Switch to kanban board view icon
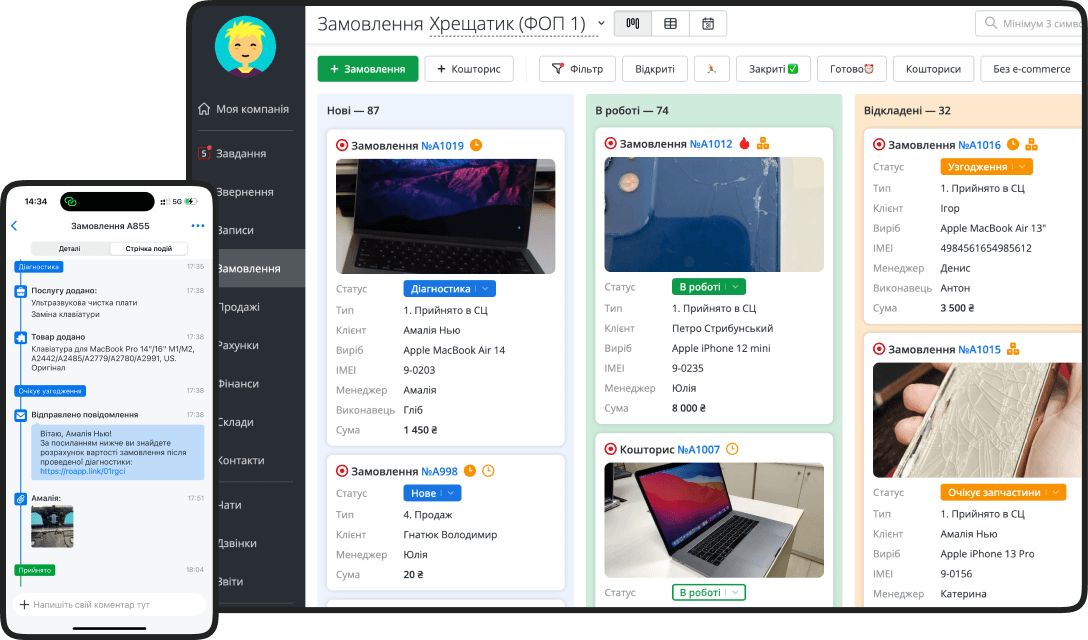The height and width of the screenshot is (640, 1088). tap(633, 24)
